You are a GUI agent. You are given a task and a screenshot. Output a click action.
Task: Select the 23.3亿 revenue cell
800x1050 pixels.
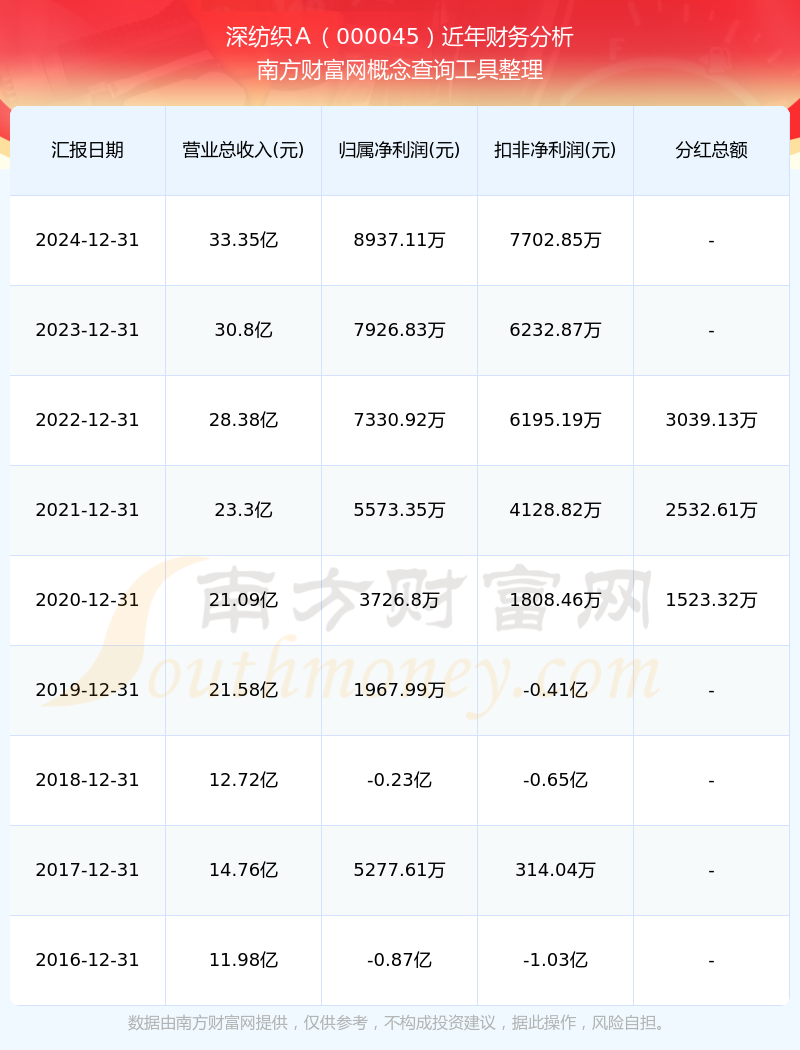(x=244, y=510)
